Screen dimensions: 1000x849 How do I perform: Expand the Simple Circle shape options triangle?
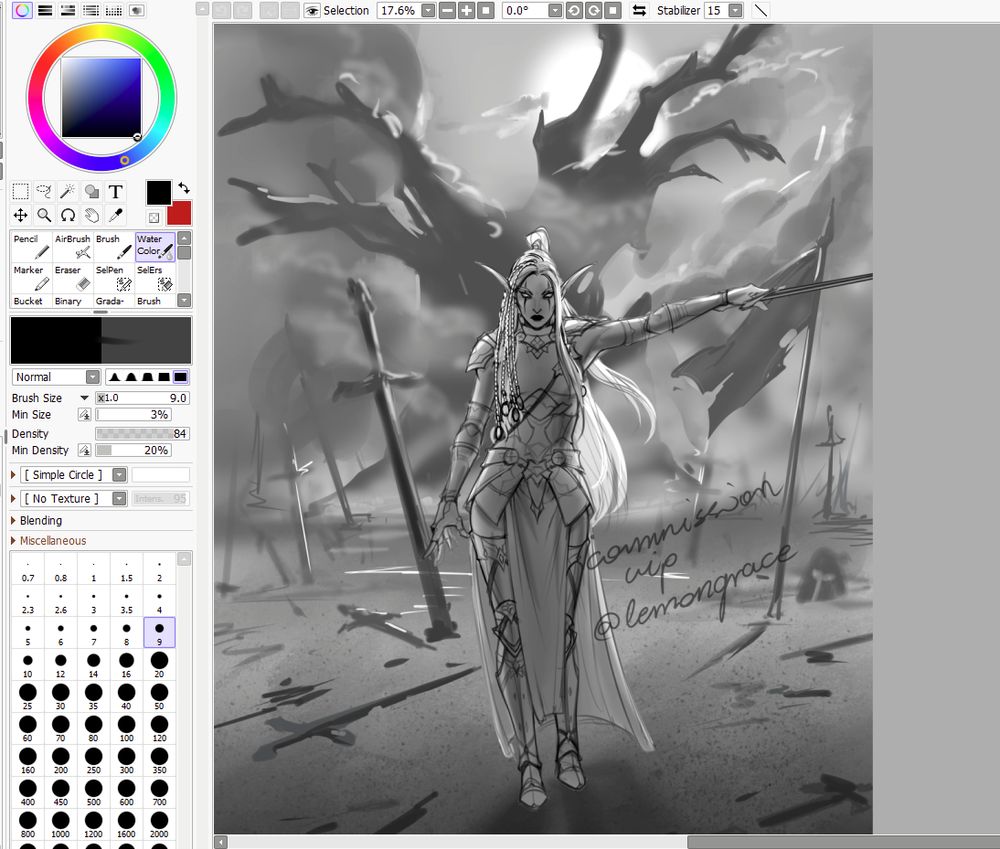[13, 475]
